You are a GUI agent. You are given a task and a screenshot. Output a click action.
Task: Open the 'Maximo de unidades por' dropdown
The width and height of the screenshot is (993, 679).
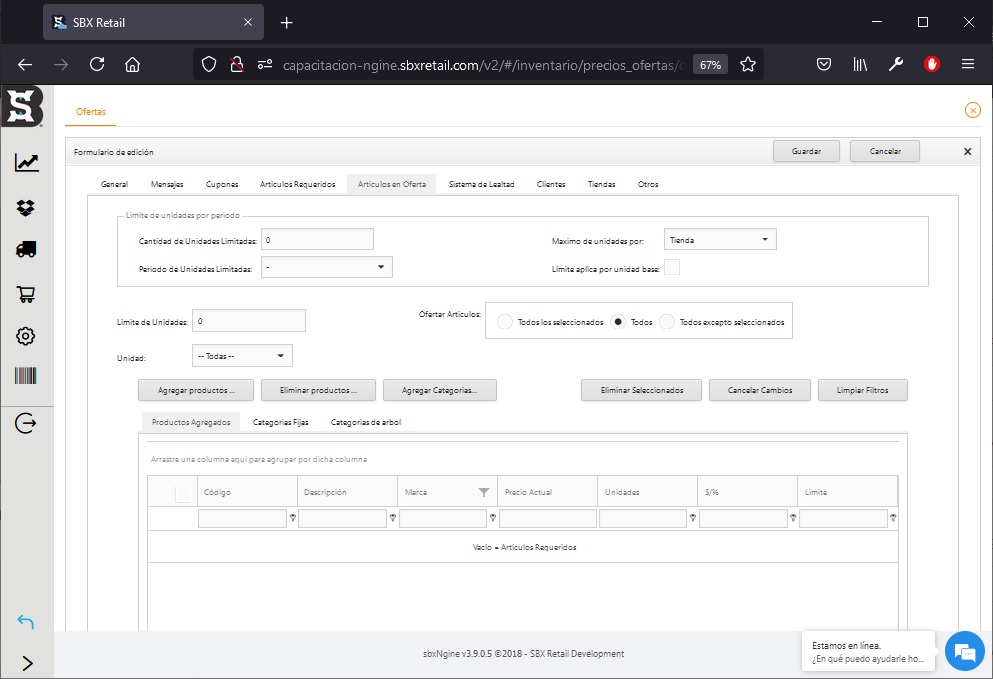click(719, 240)
